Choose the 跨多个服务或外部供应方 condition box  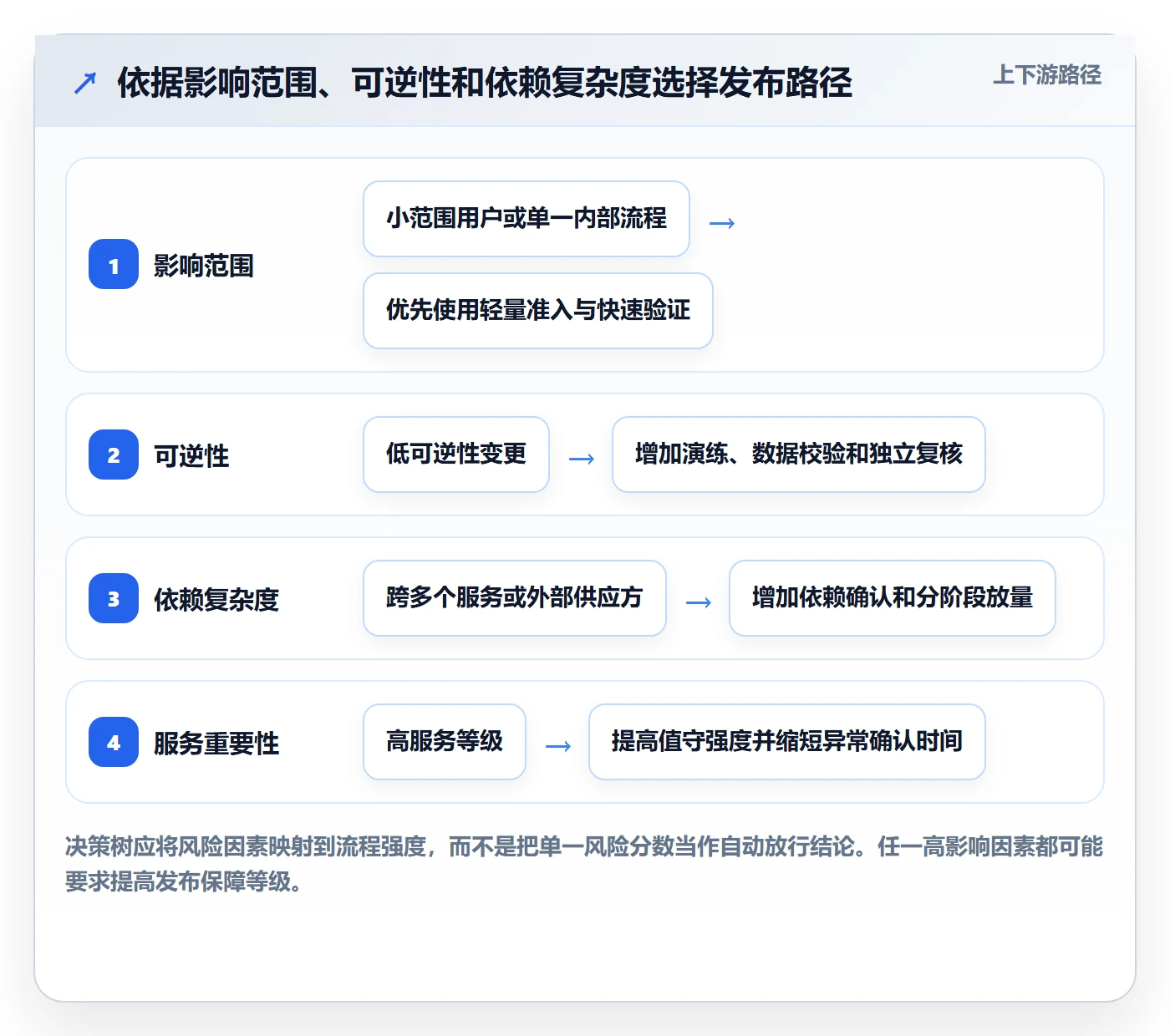(515, 598)
